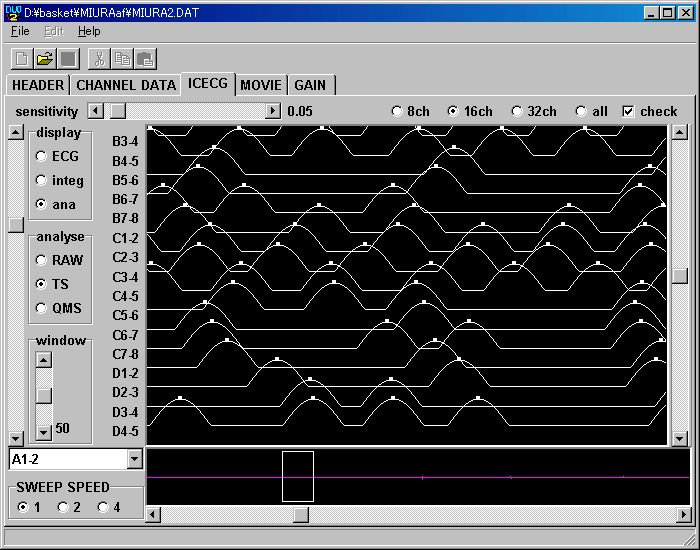The height and width of the screenshot is (550, 700).
Task: Set sweep speed to 4
Action: [103, 507]
